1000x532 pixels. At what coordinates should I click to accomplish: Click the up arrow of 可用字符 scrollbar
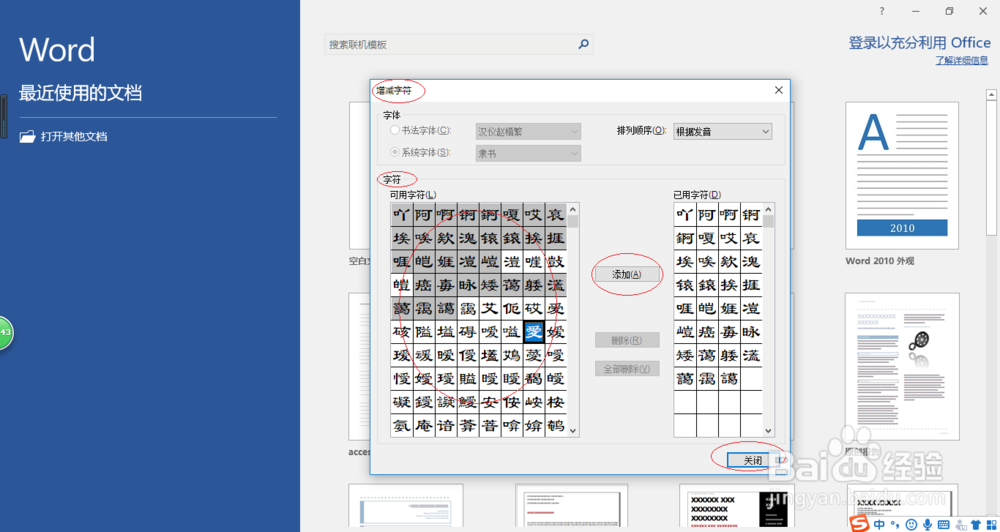[x=573, y=209]
